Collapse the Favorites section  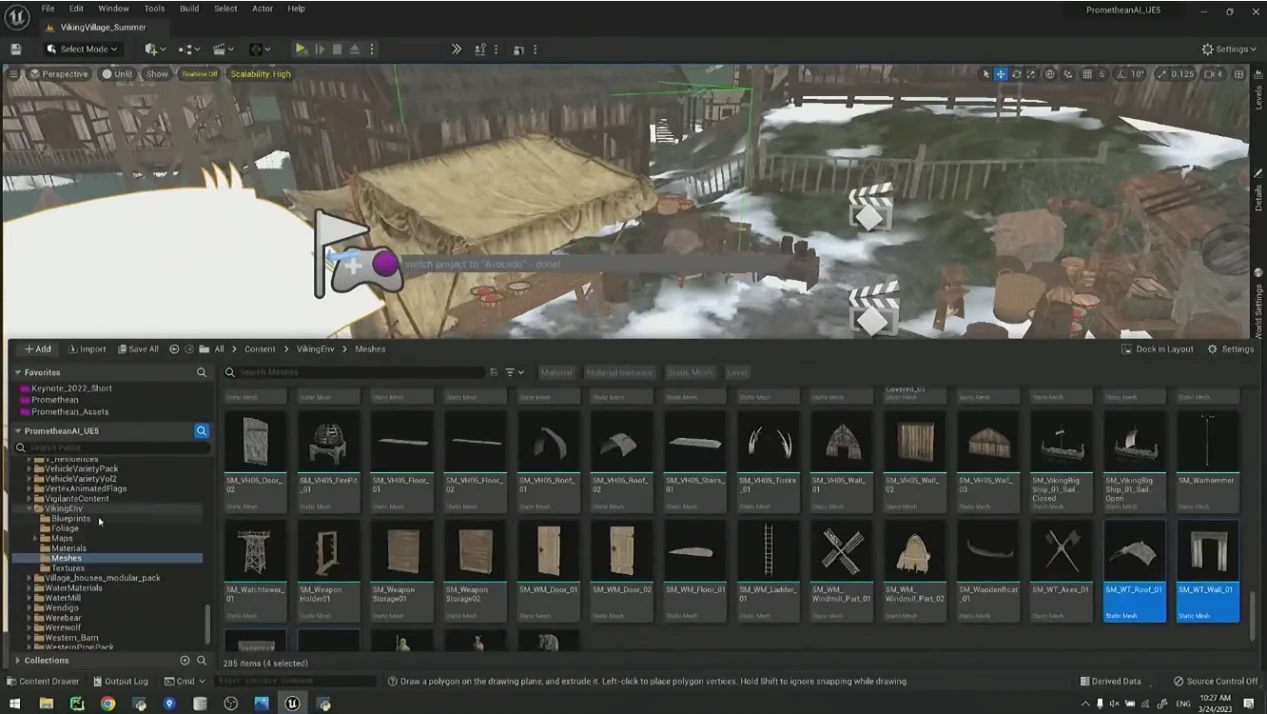point(17,372)
